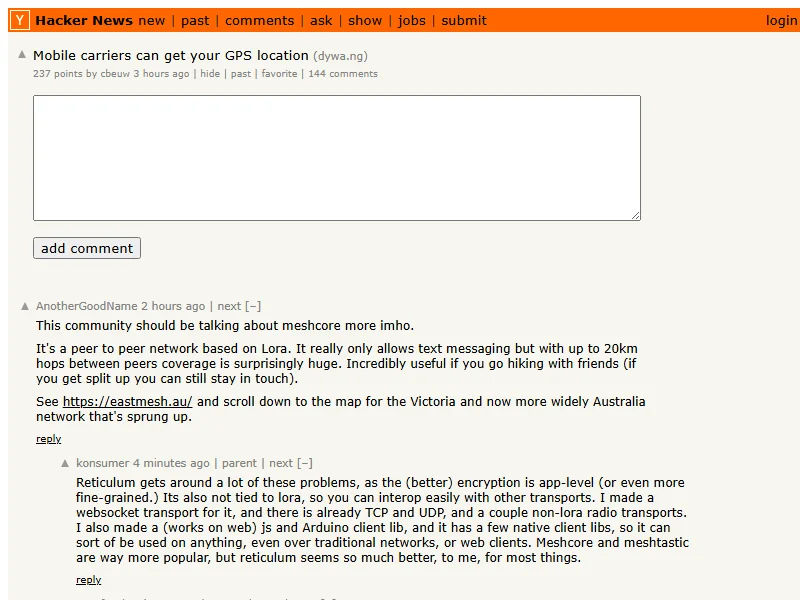Navigate to the ask section
The width and height of the screenshot is (800, 600).
click(x=321, y=20)
